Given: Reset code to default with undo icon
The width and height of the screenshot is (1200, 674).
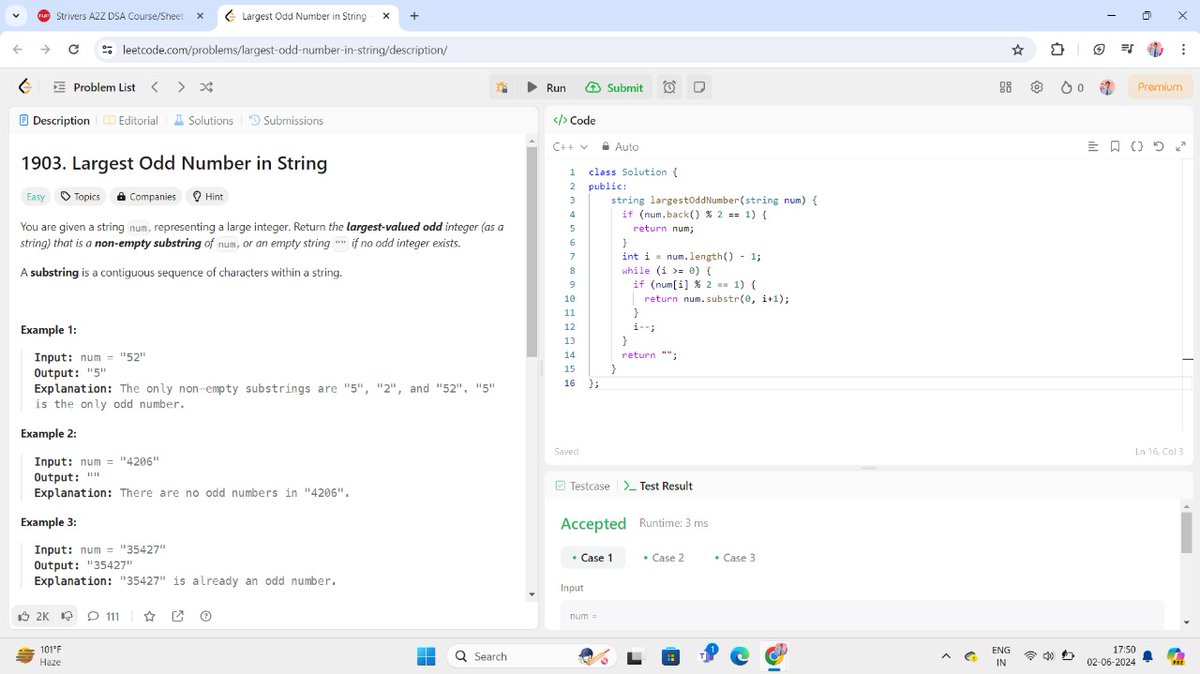Looking at the screenshot, I should tap(1159, 147).
